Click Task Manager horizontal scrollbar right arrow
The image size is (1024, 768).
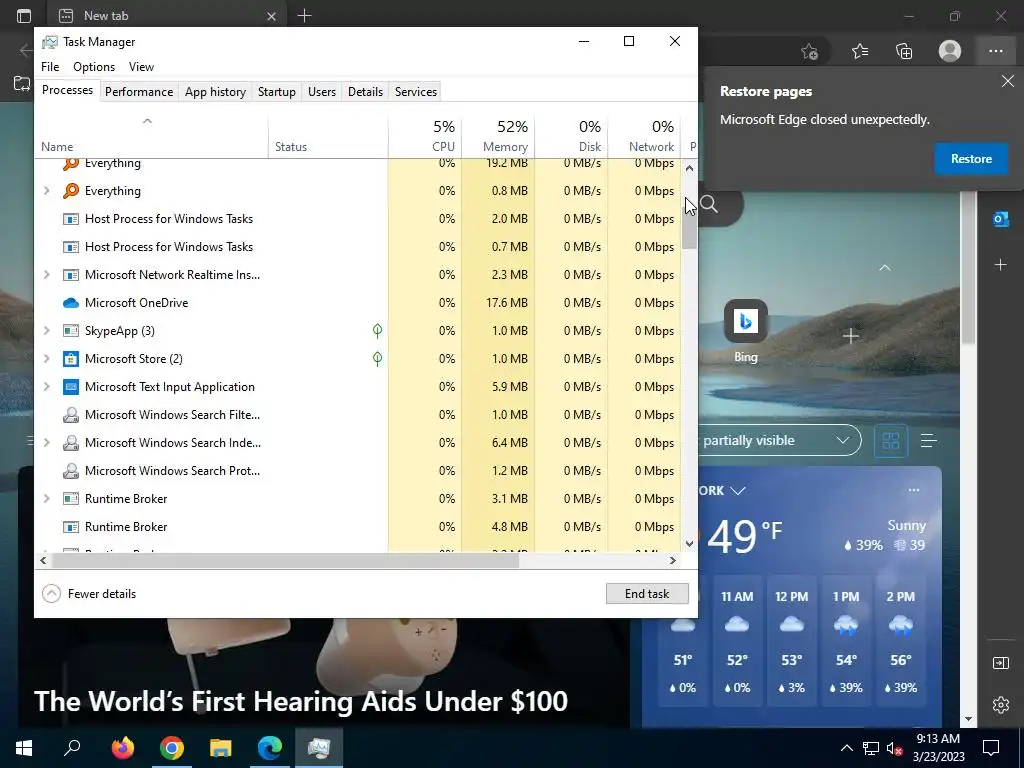pyautogui.click(x=673, y=560)
